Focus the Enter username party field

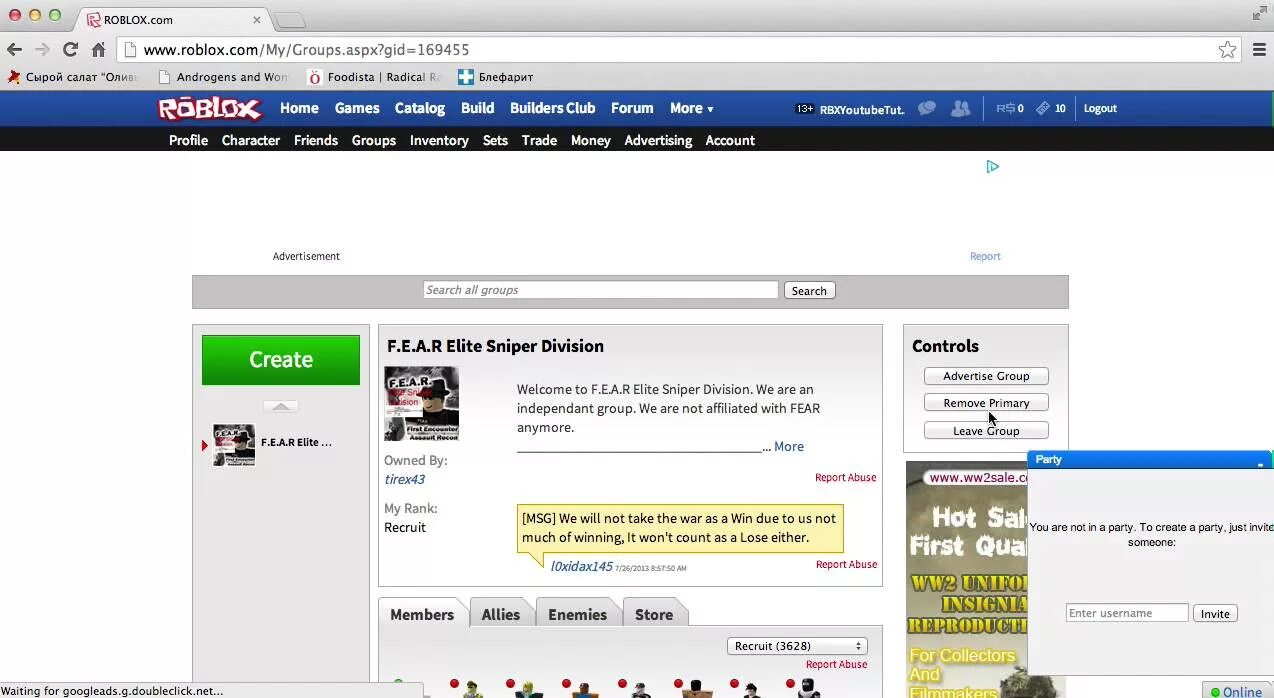point(1127,613)
